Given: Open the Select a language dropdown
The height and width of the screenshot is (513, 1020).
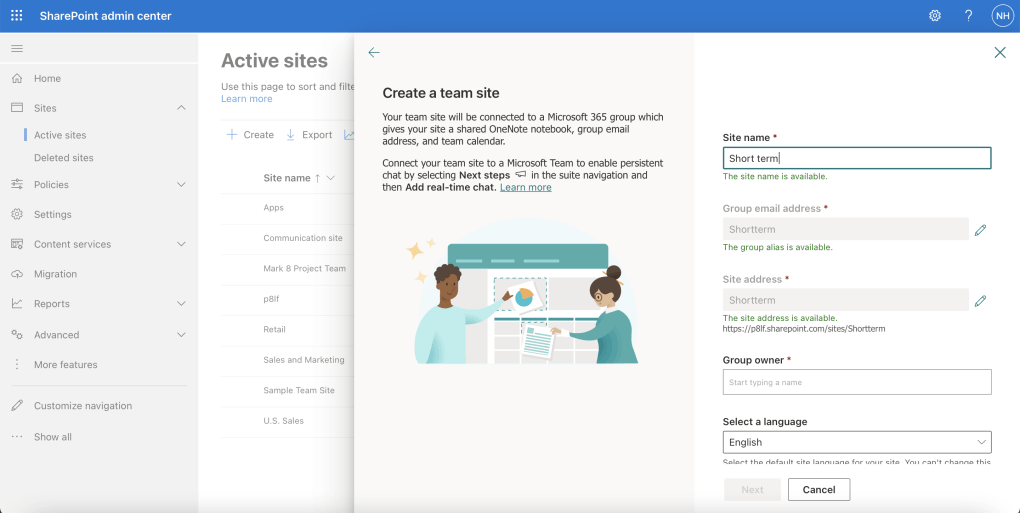Looking at the screenshot, I should (857, 442).
